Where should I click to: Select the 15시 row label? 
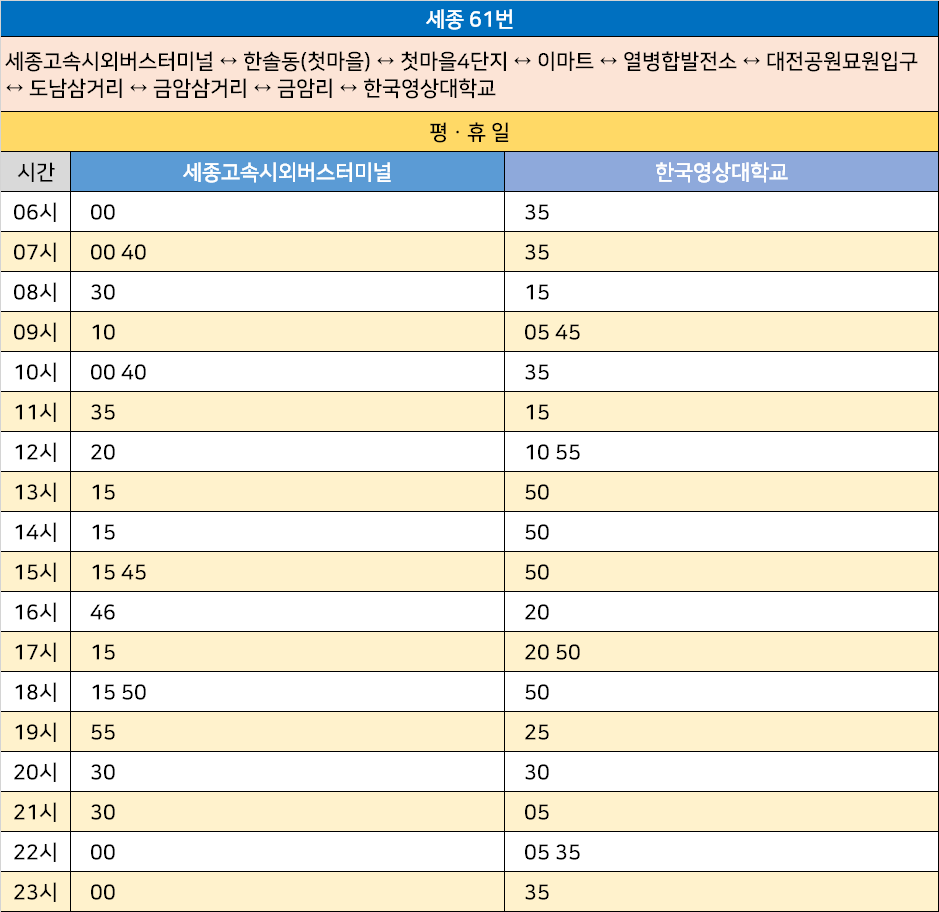click(x=36, y=572)
